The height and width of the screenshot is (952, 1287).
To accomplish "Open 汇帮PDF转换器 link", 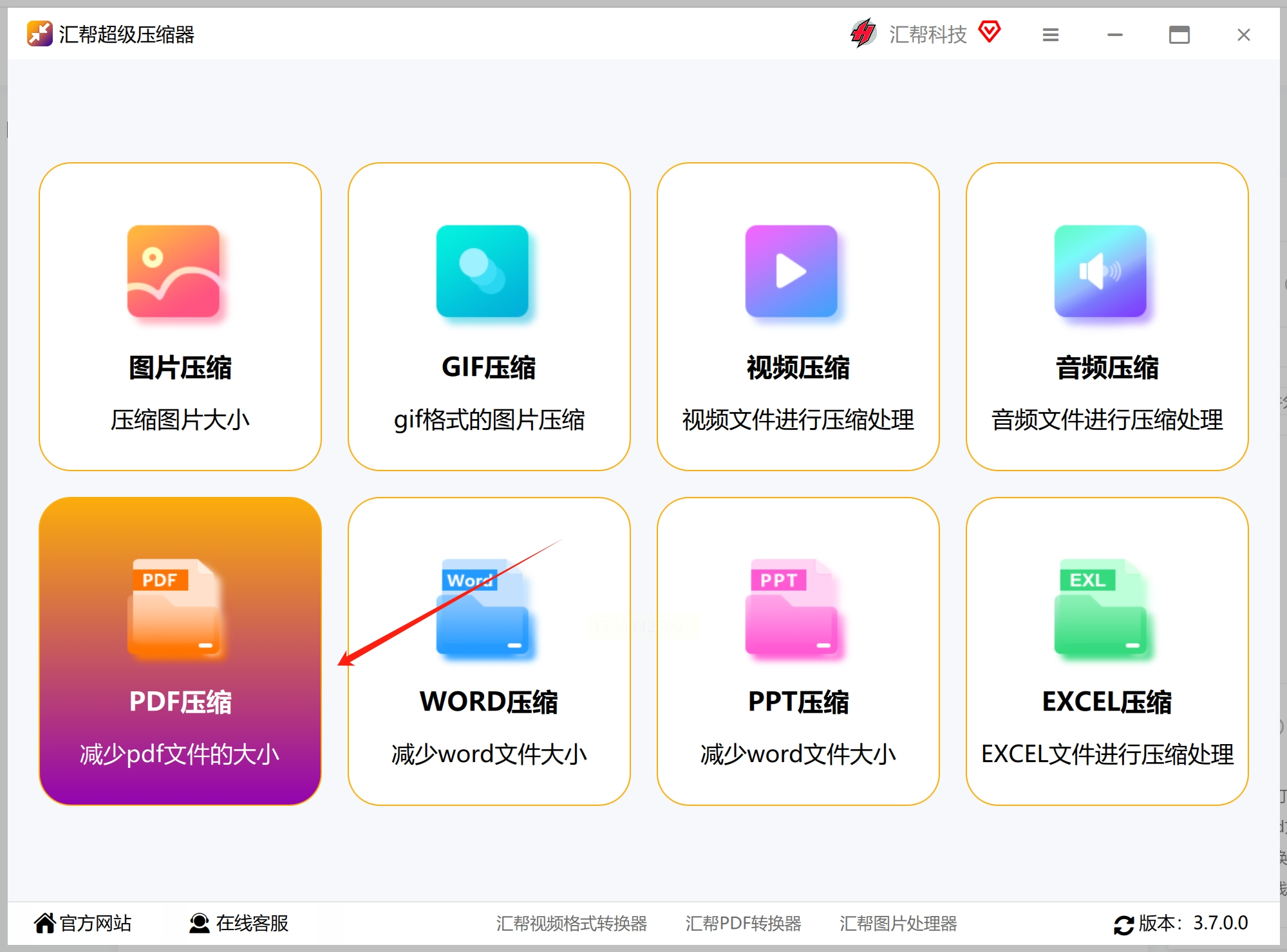I will coord(743,923).
